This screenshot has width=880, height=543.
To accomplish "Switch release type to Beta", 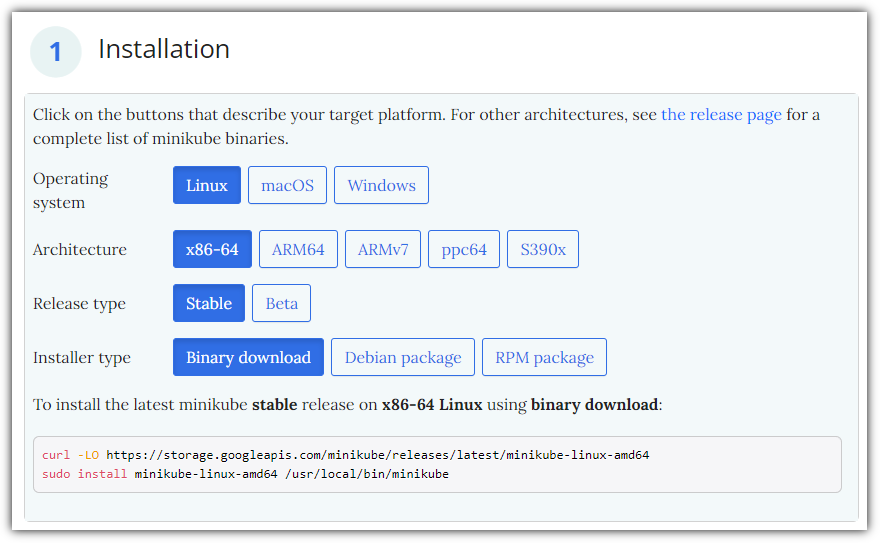I will [281, 303].
